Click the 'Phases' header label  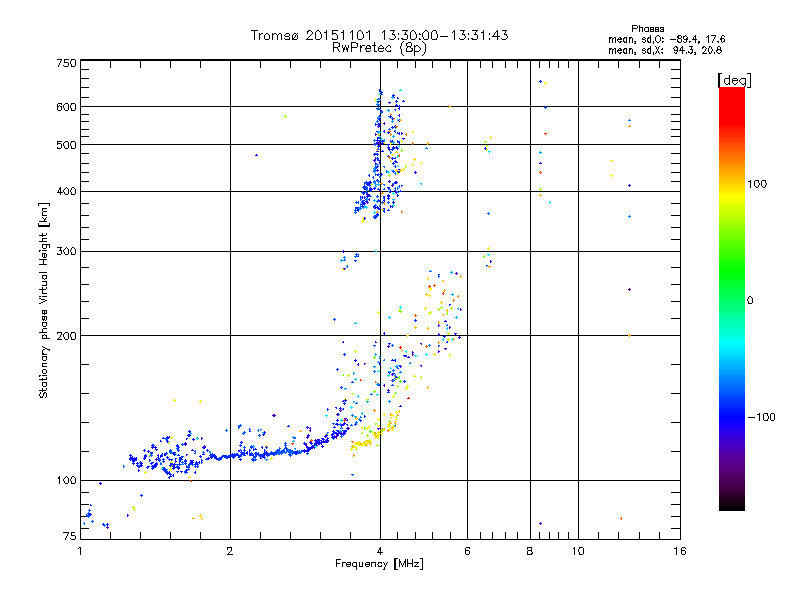tap(647, 29)
